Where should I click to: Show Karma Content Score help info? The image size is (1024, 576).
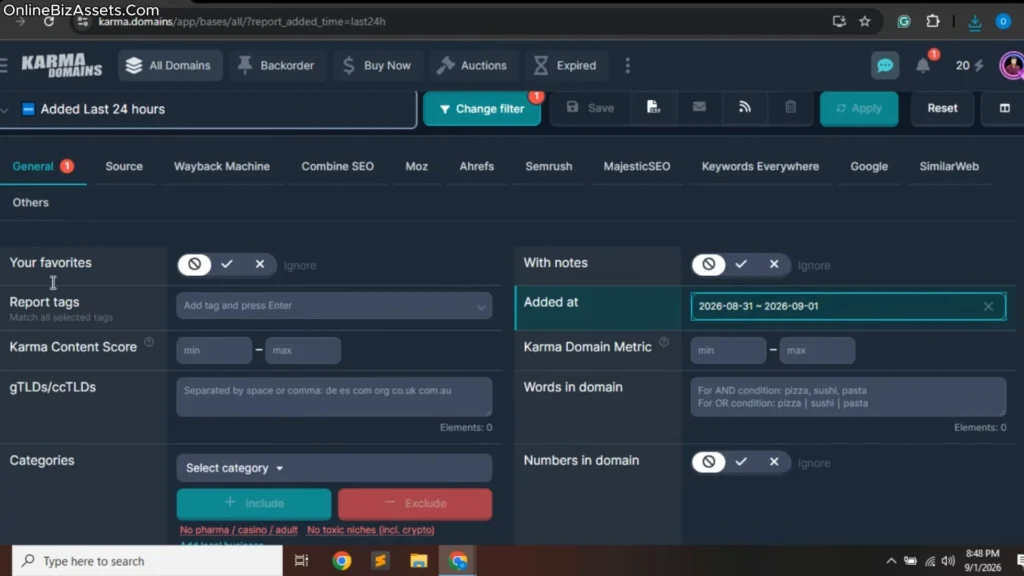[149, 342]
